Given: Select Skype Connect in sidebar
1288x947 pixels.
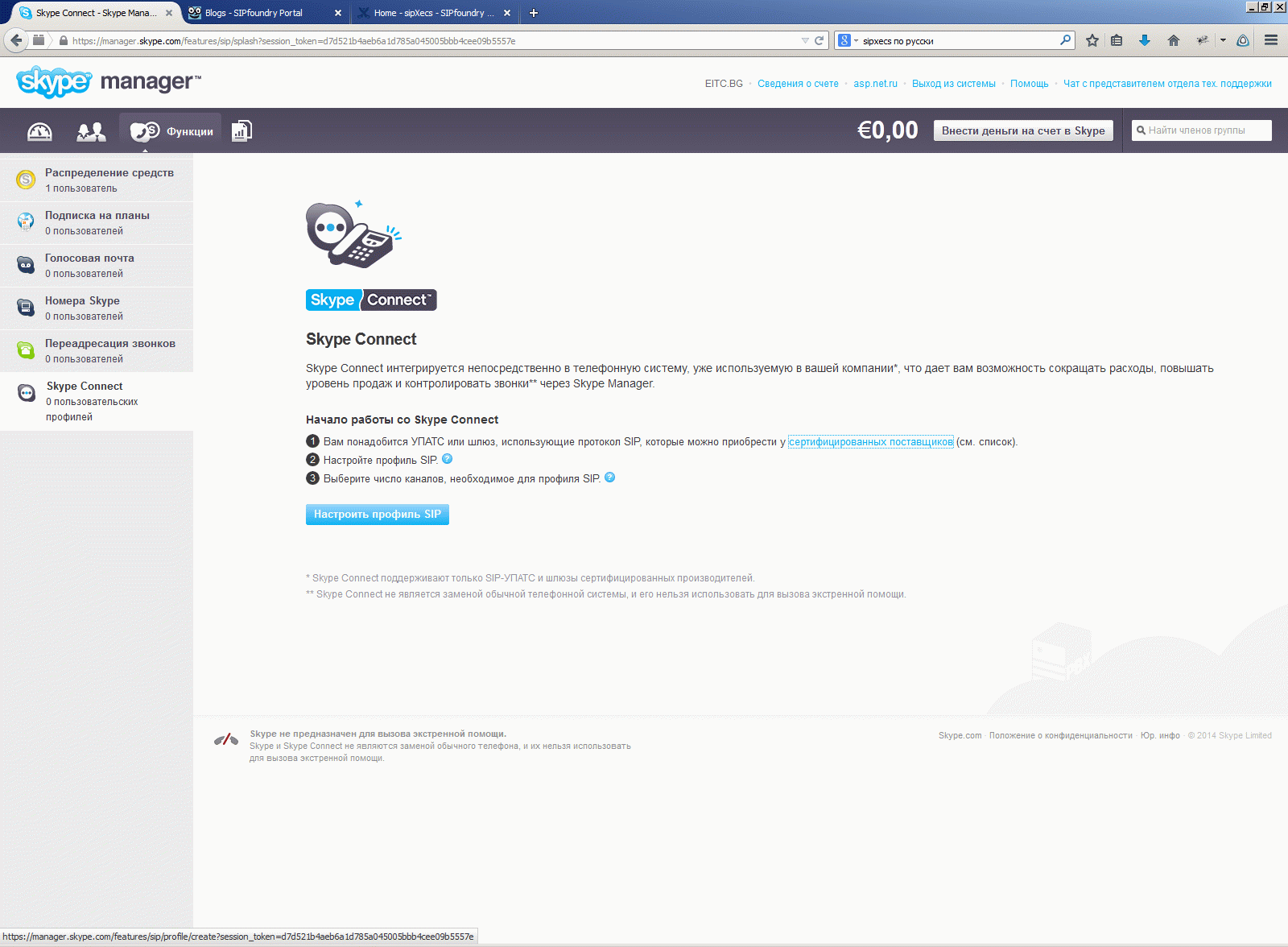Looking at the screenshot, I should [x=97, y=401].
